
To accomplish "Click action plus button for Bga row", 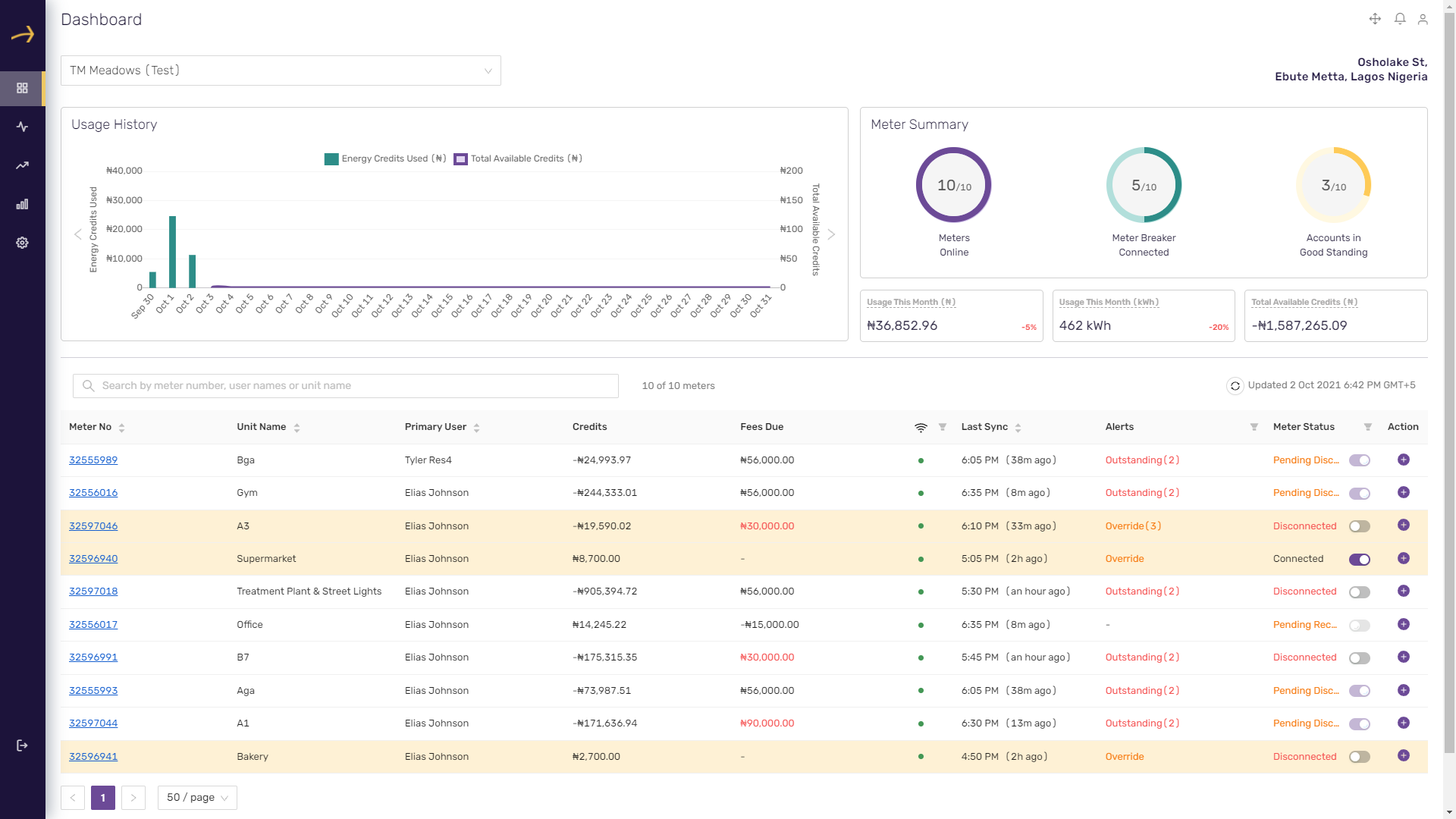I will [1404, 460].
